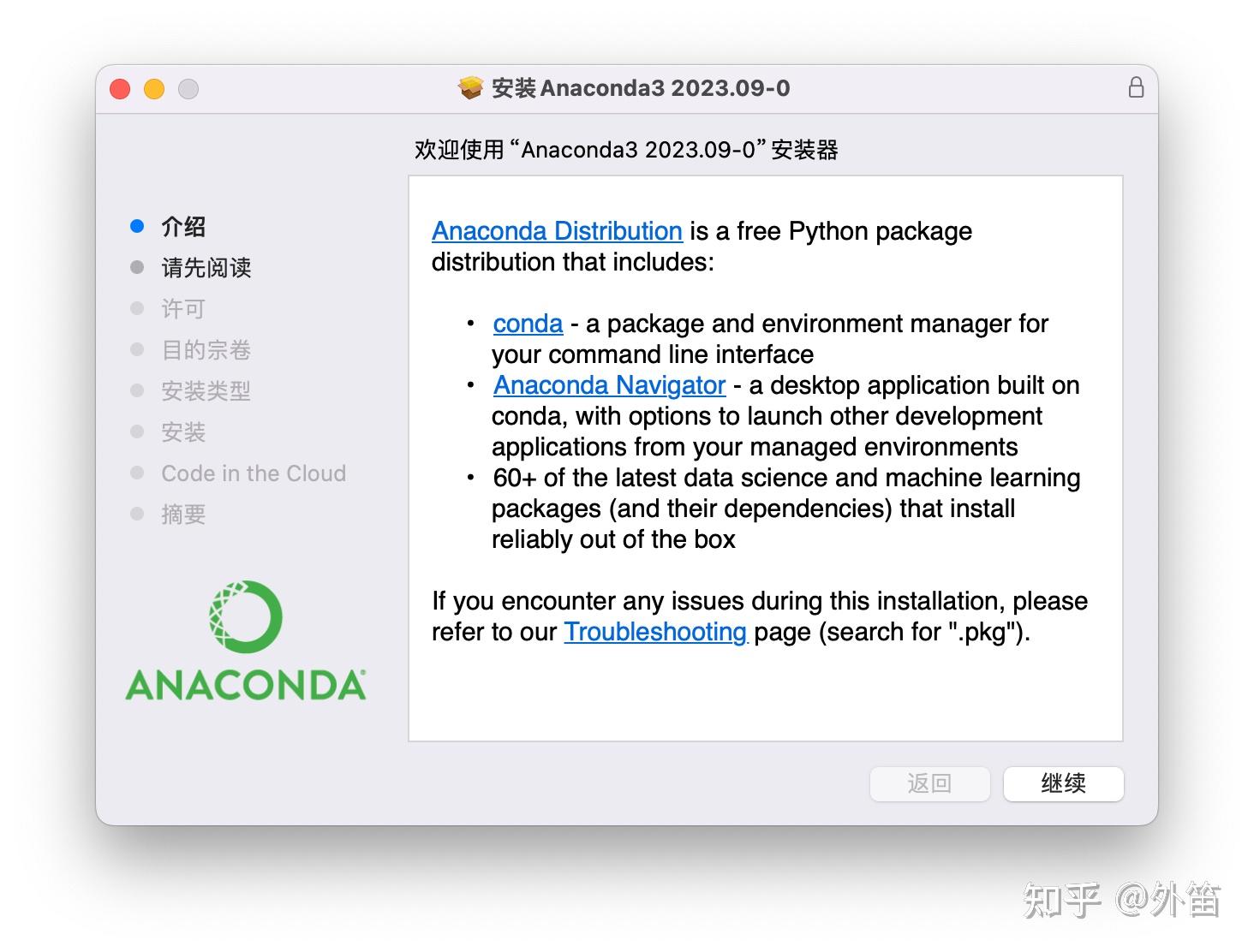Viewport: 1254px width, 952px height.
Task: Click the red close window button
Action: click(x=120, y=89)
